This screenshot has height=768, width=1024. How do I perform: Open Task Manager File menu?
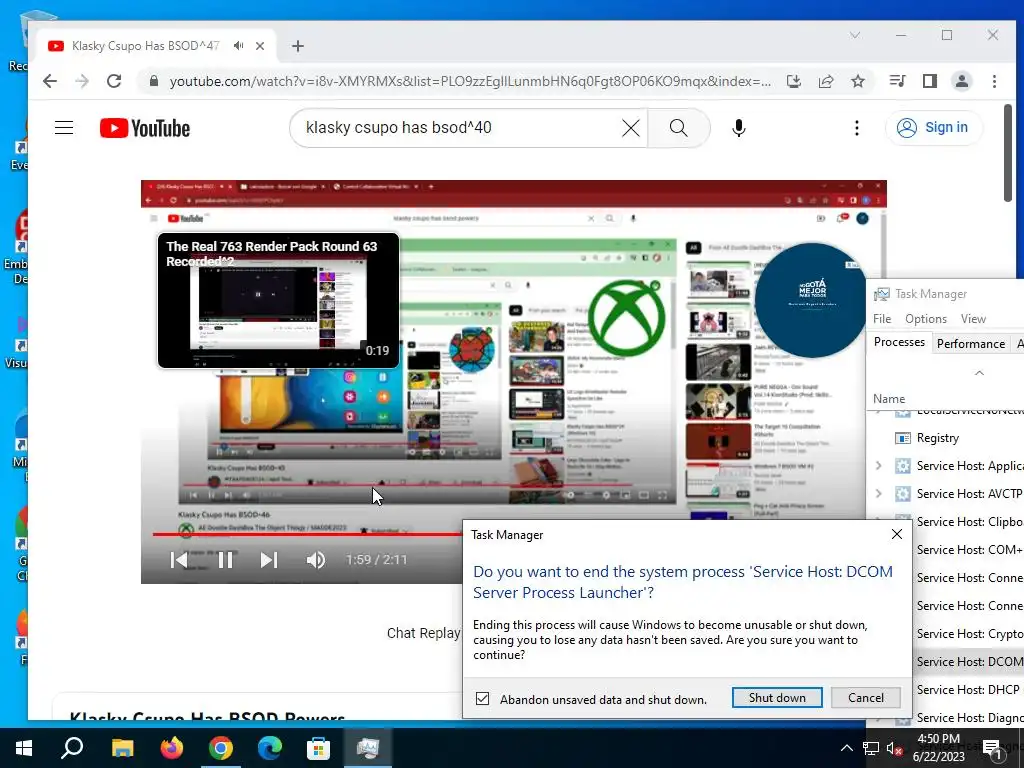pyautogui.click(x=882, y=319)
